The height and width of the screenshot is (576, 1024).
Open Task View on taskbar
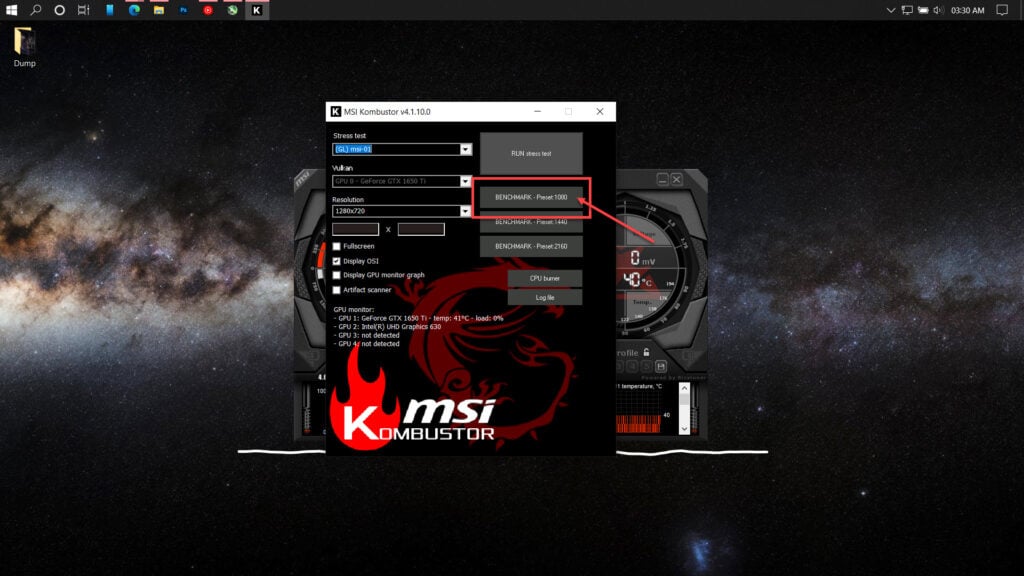click(x=84, y=10)
